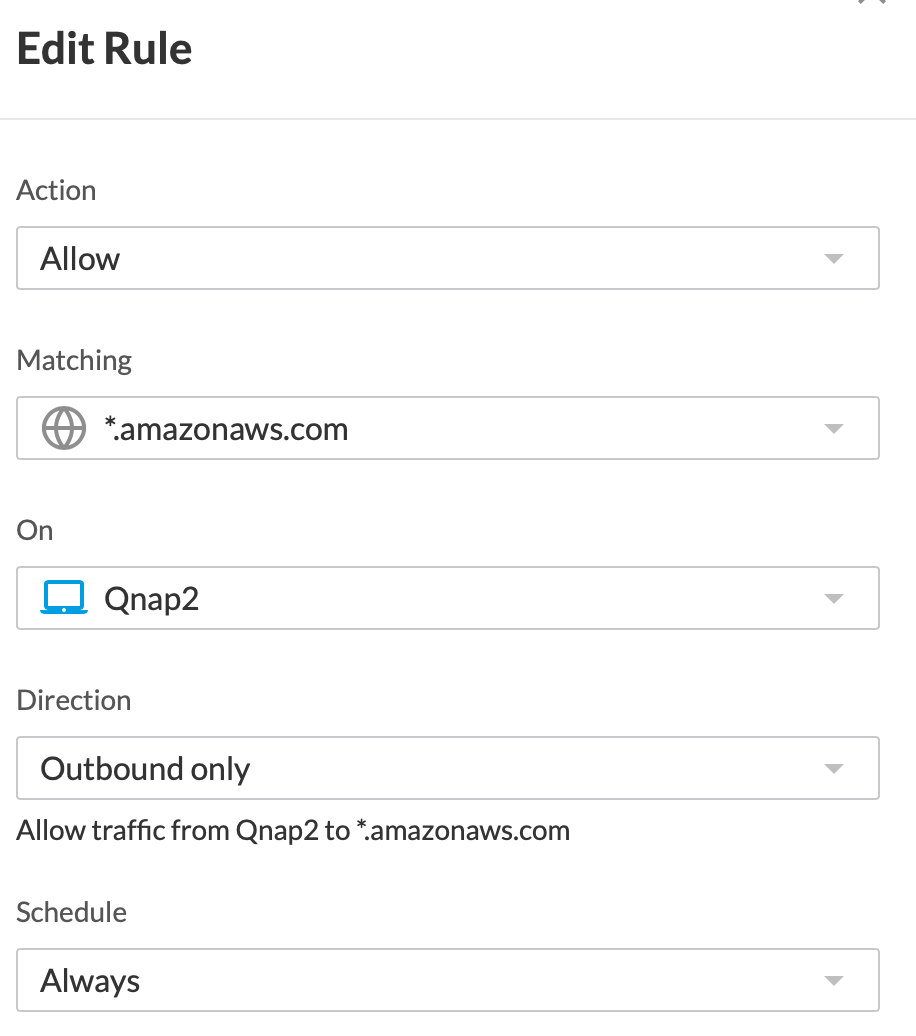
Task: Click the Direction field's down arrow
Action: point(833,769)
